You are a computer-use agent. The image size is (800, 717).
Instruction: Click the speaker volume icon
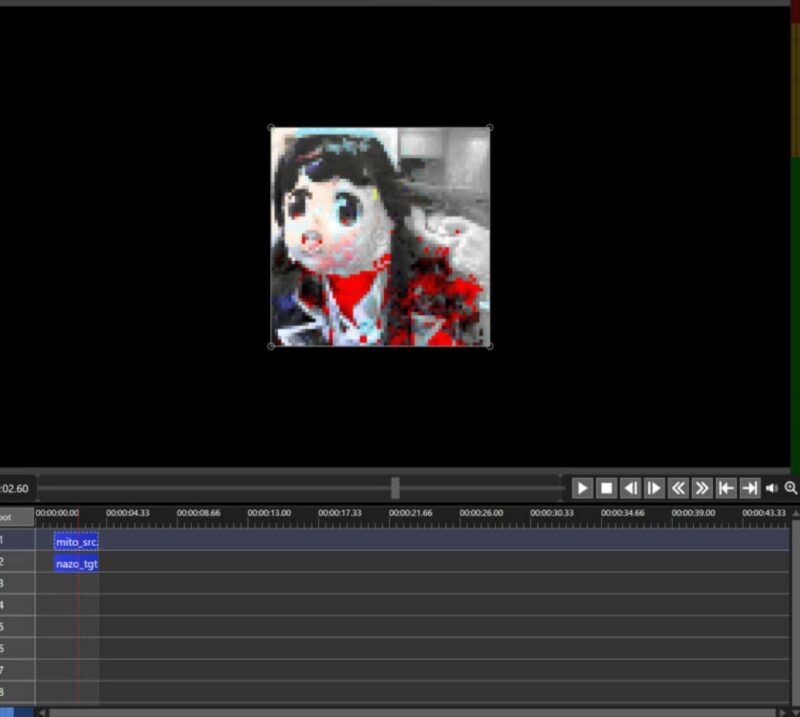[x=772, y=488]
